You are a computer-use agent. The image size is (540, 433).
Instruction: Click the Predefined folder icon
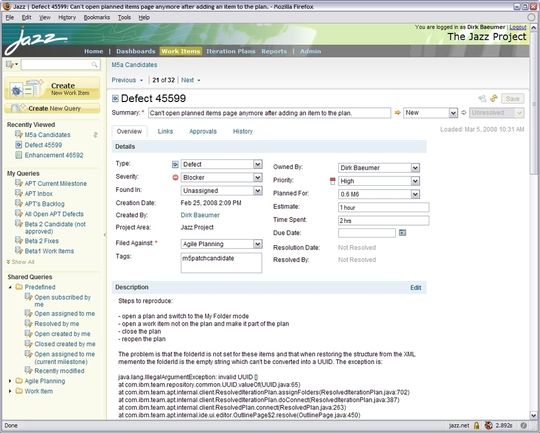click(19, 287)
